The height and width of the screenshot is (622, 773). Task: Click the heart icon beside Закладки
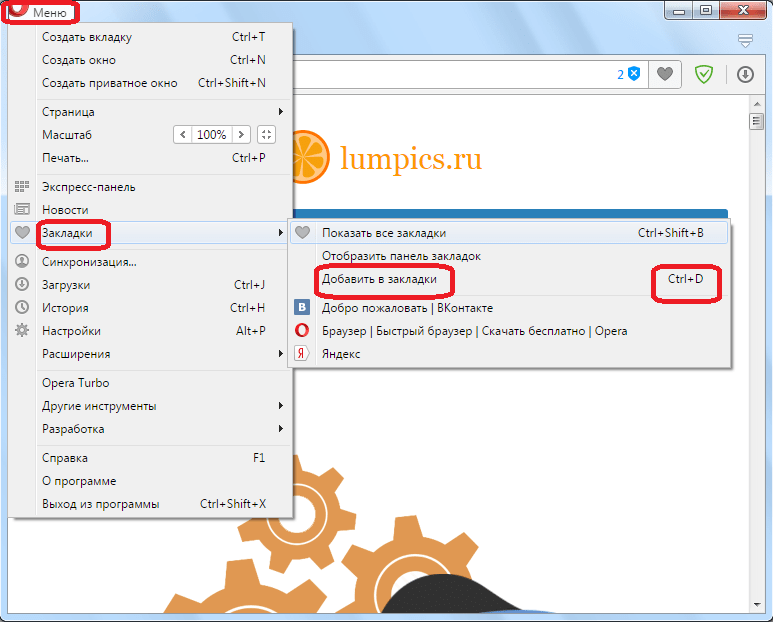[22, 232]
